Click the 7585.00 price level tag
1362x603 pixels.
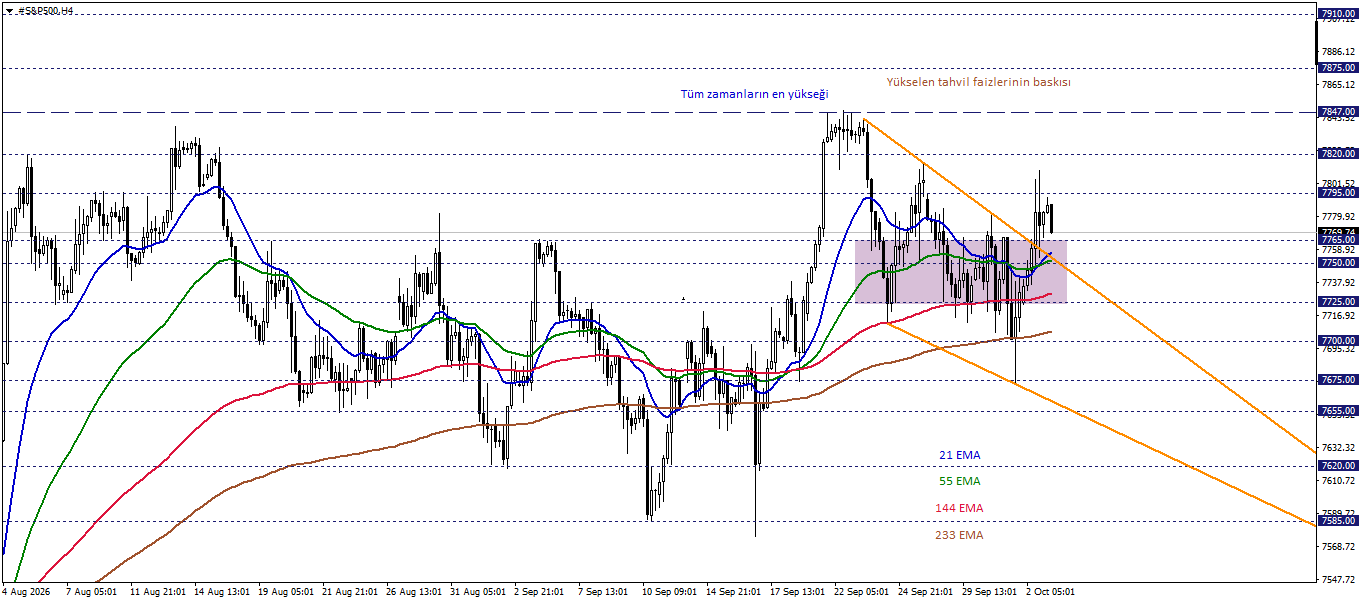[1338, 521]
